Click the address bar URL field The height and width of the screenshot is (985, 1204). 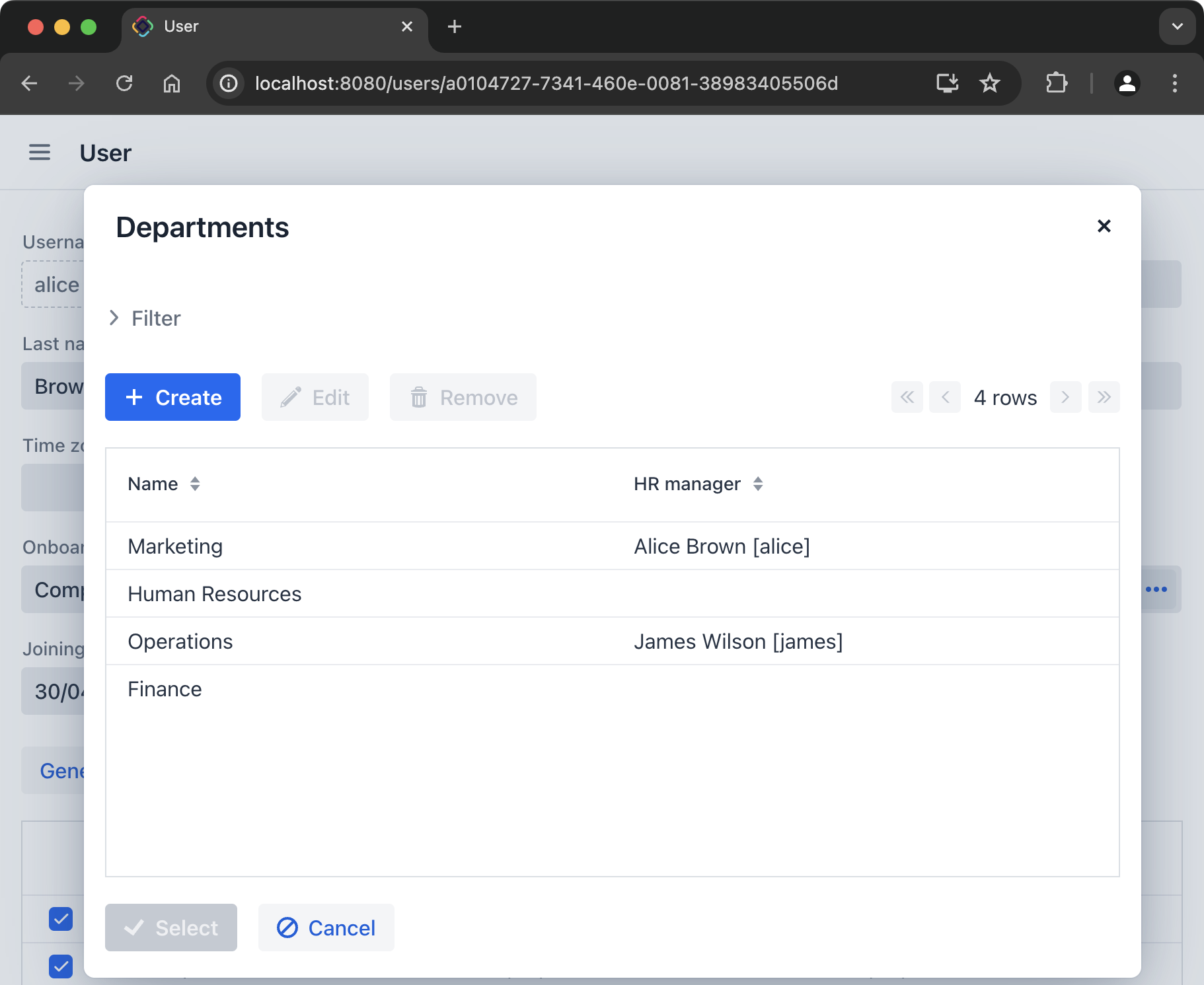(x=546, y=83)
